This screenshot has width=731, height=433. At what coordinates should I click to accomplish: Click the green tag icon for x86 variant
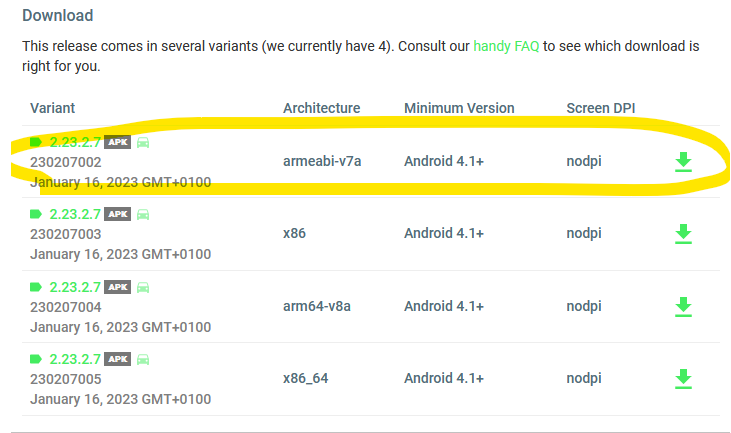click(x=37, y=214)
